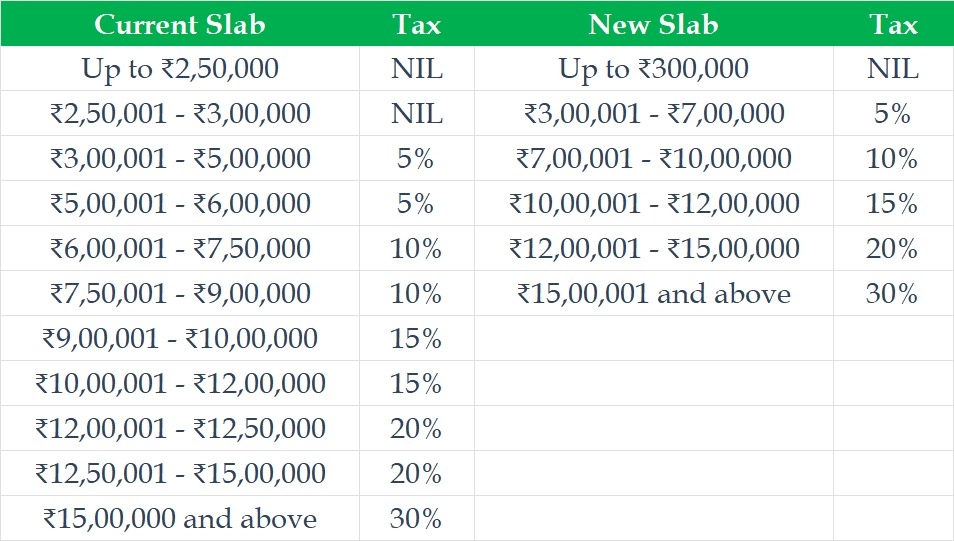Click the ₹7,50,001 - ₹9,00,000 slab cell

click(x=180, y=294)
